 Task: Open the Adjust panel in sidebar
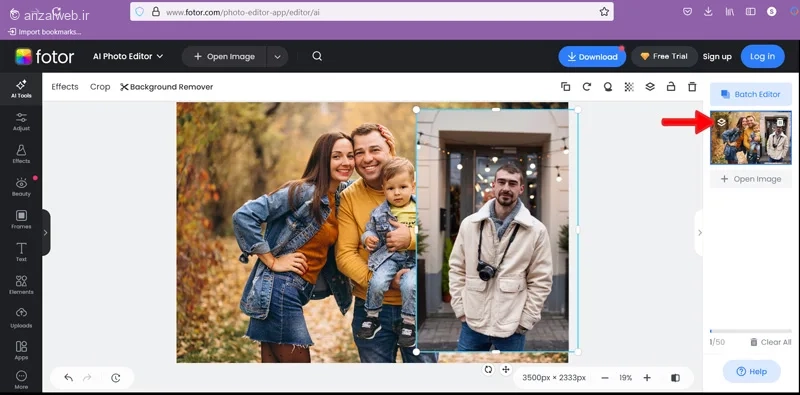[x=21, y=122]
